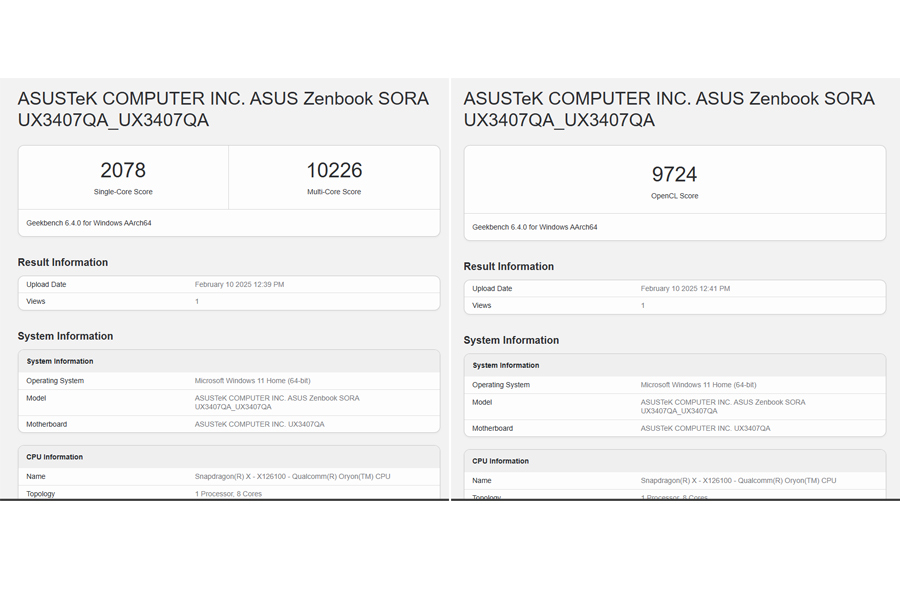The image size is (900, 600).
Task: Click the 10226 multi-core score value
Action: click(334, 170)
